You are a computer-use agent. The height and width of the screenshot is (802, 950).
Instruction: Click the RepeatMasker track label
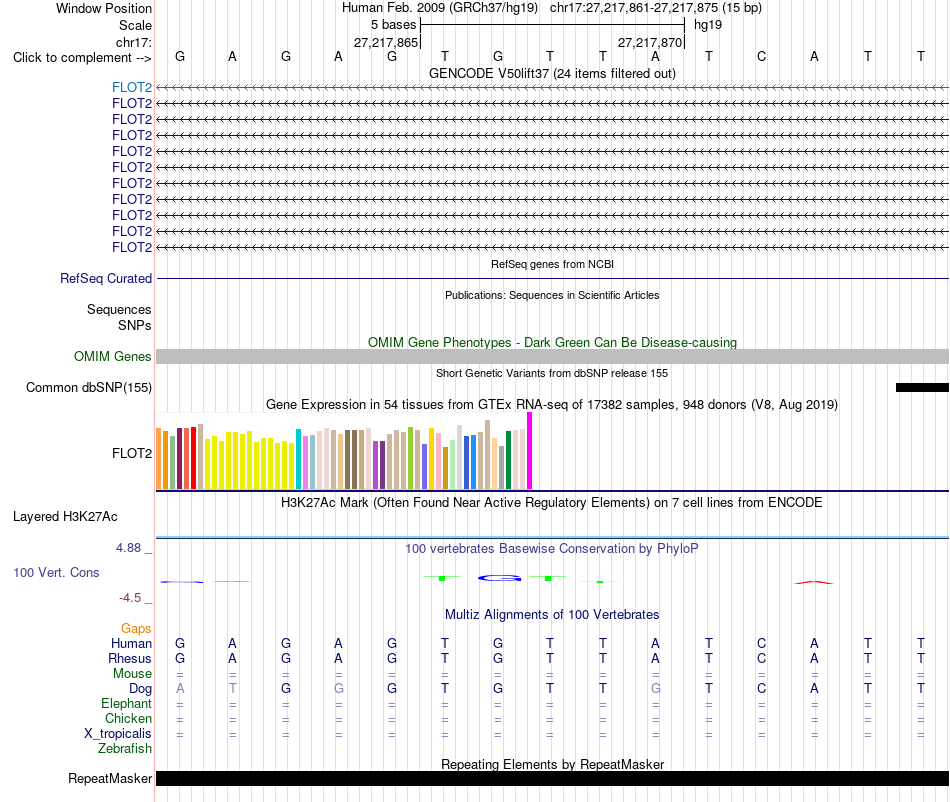[110, 778]
